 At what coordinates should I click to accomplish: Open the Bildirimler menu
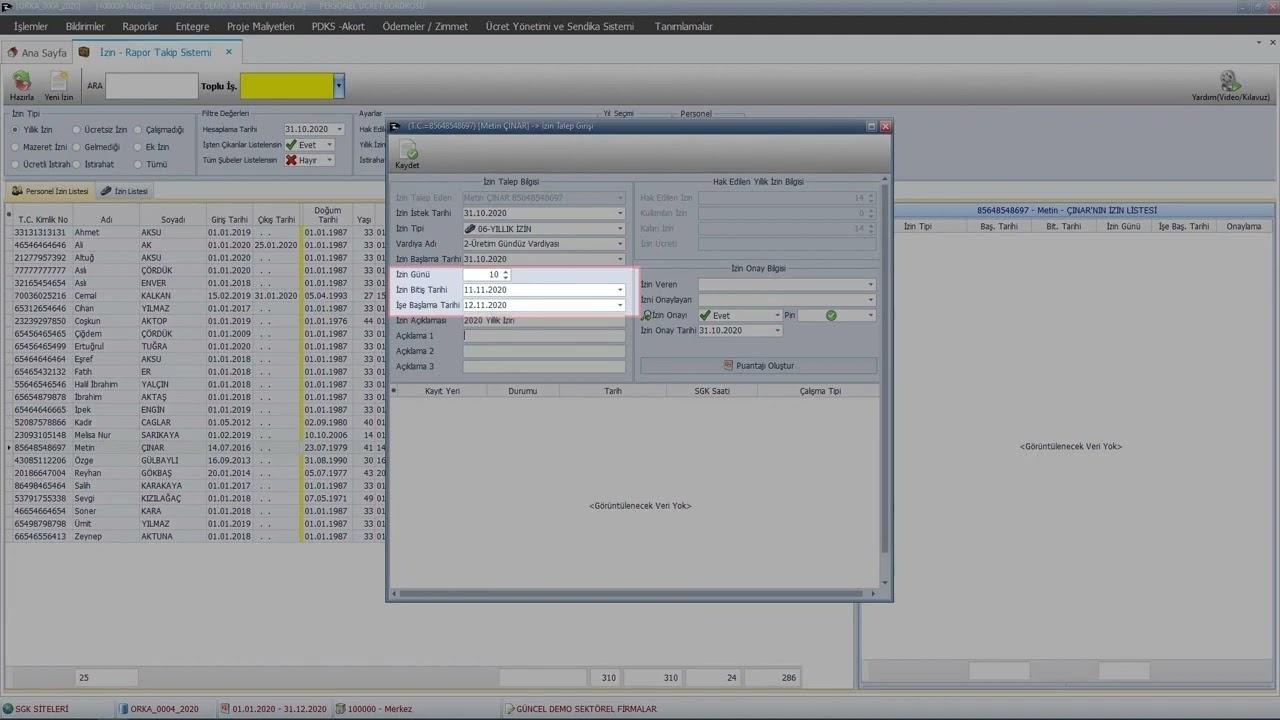85,26
